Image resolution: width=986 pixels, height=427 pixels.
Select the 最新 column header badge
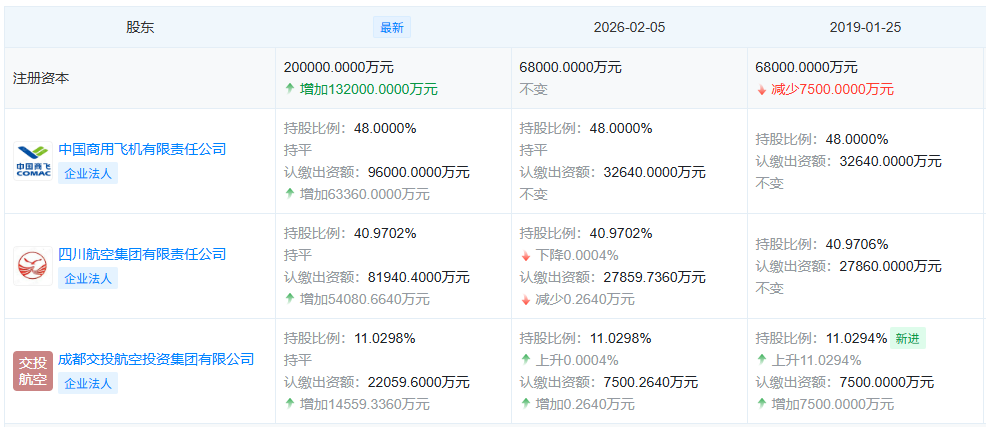[392, 28]
